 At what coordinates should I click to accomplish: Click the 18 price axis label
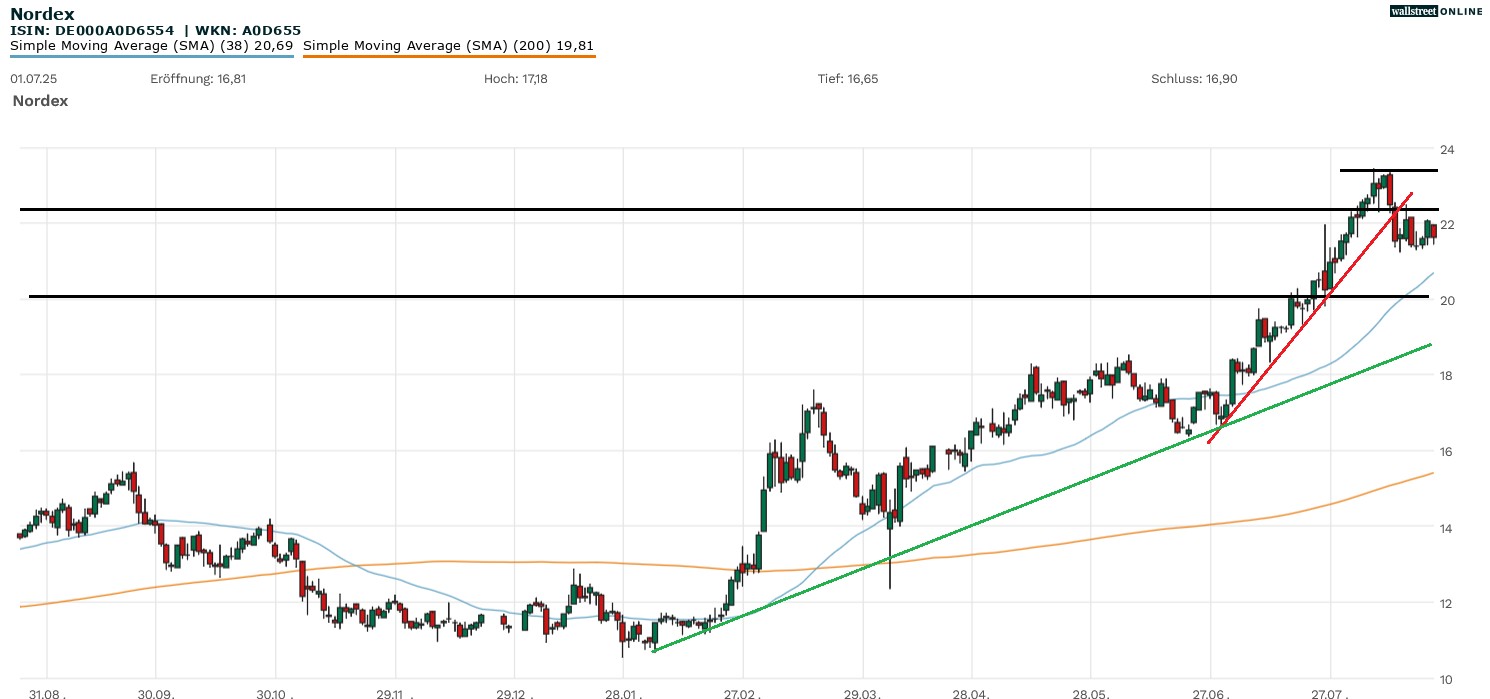click(x=1447, y=376)
